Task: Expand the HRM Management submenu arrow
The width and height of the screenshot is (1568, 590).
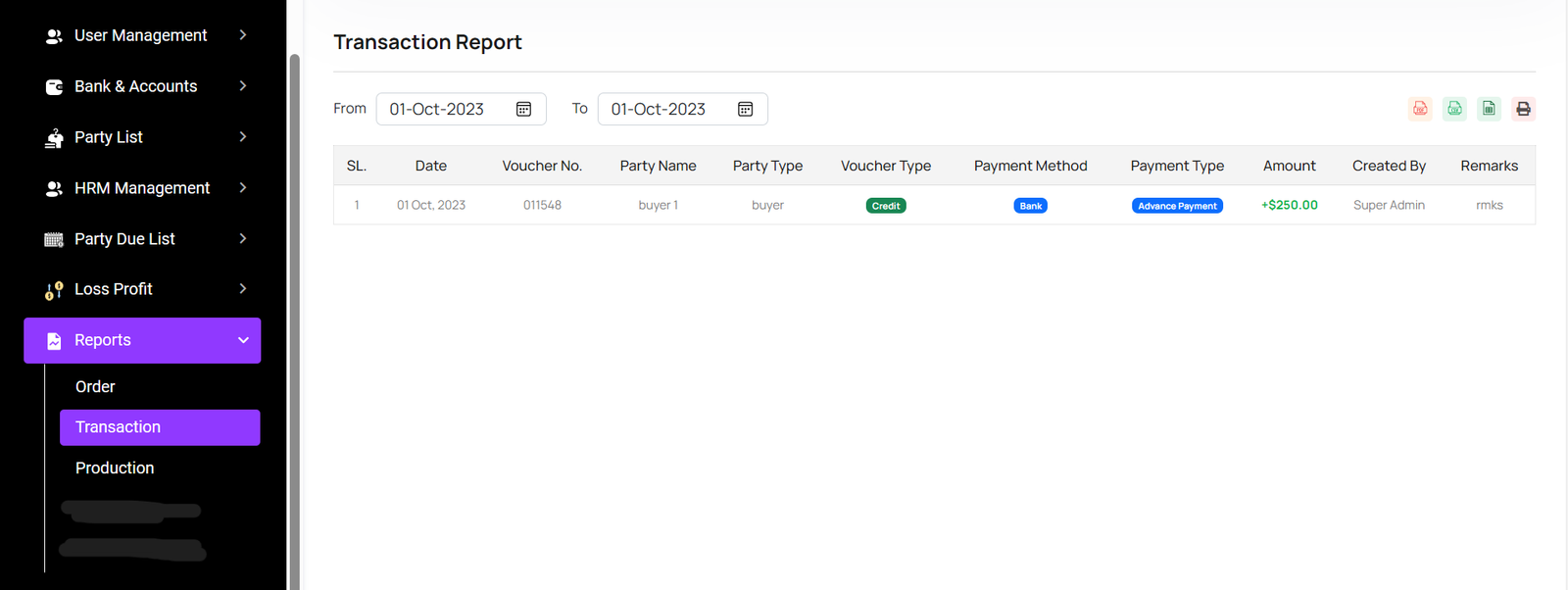Action: coord(243,188)
